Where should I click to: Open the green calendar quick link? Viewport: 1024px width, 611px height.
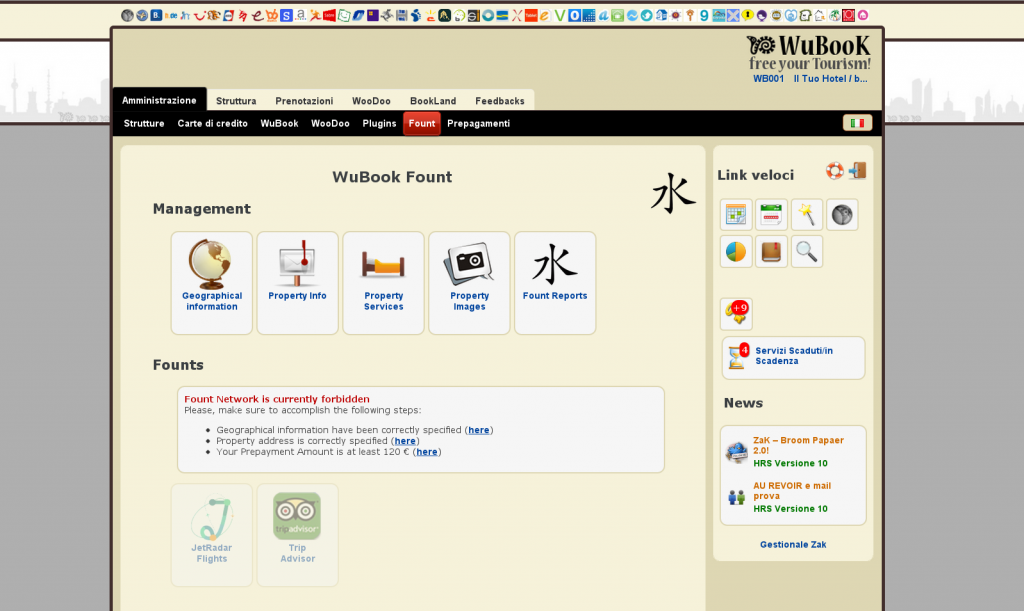click(x=771, y=215)
